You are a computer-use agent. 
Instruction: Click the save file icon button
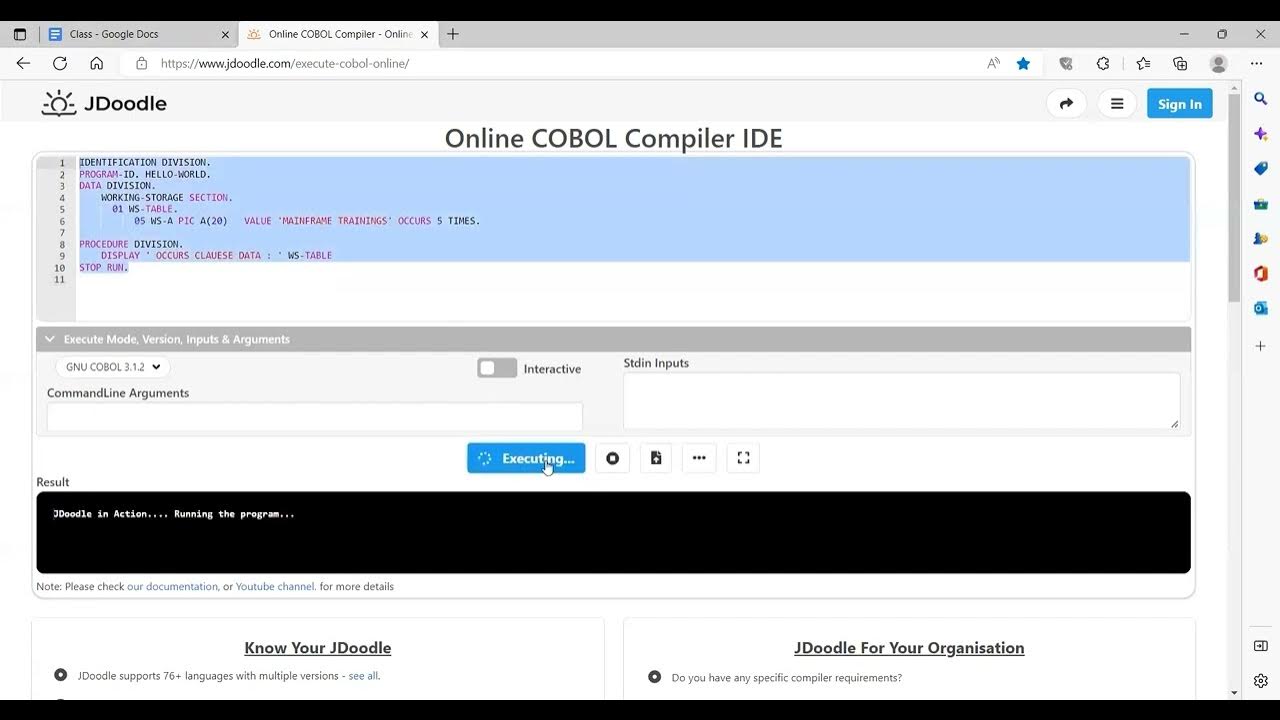656,458
